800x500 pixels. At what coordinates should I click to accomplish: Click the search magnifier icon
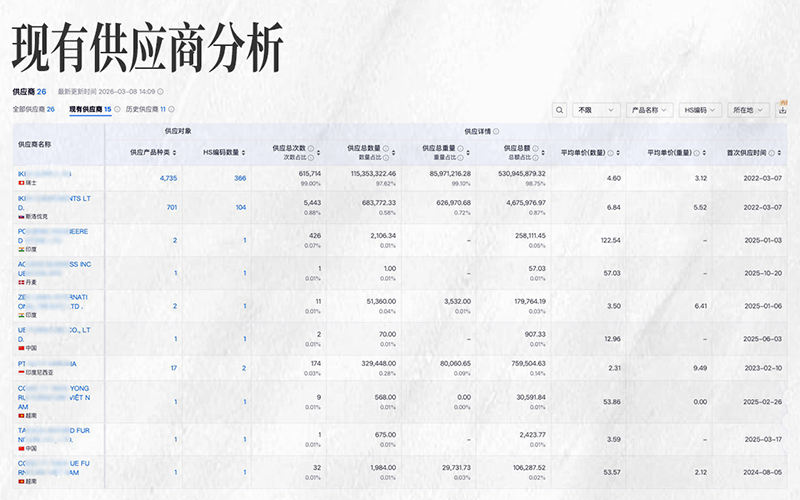pyautogui.click(x=559, y=110)
